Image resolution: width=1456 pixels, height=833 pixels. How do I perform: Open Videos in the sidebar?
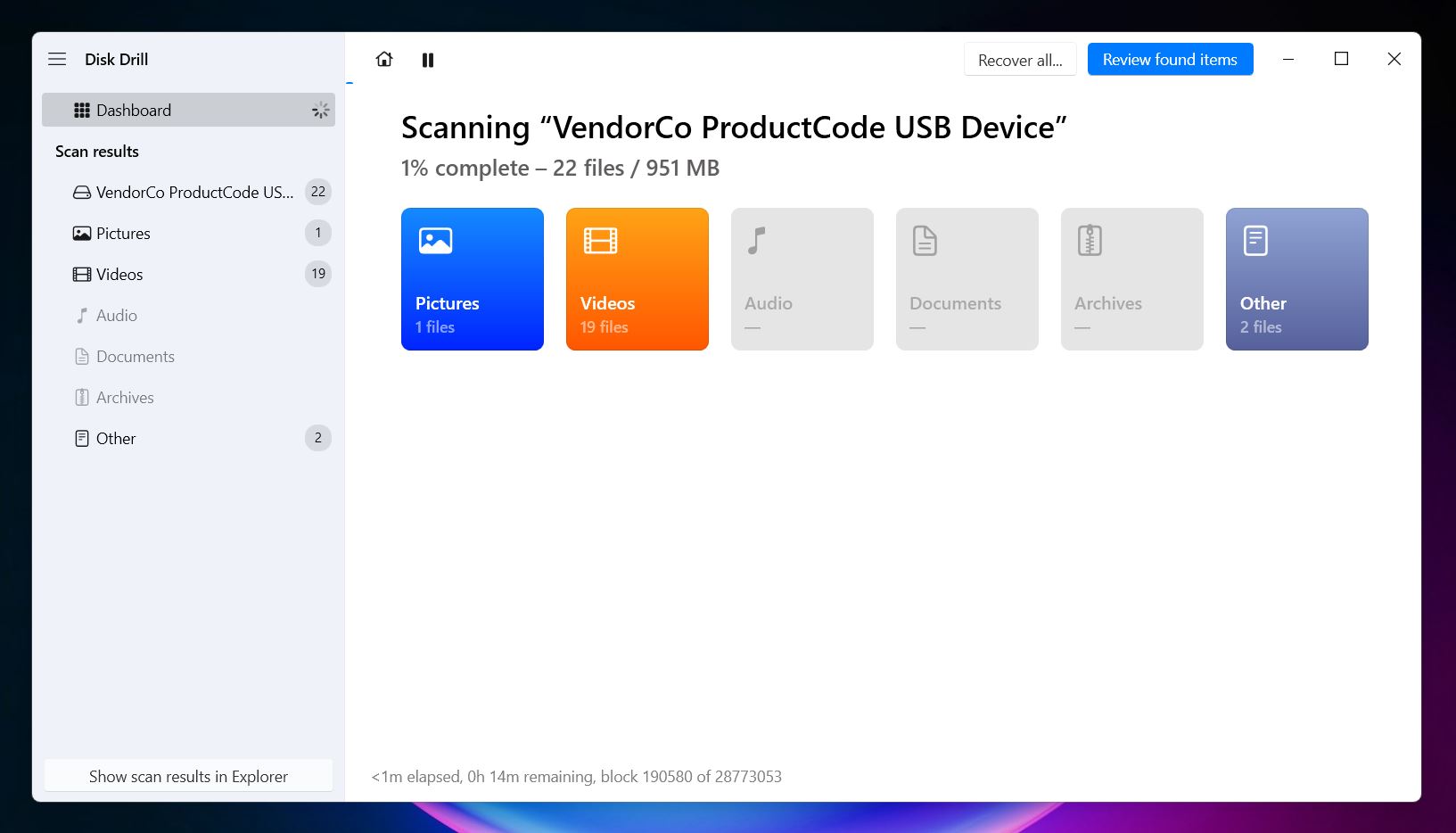click(x=188, y=274)
